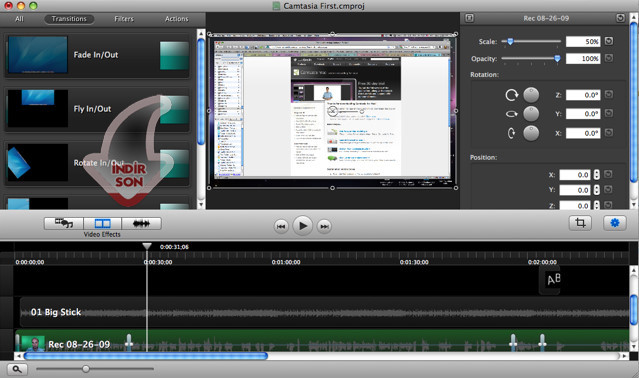
Task: Edit the Rotation Z degrees field
Action: [x=583, y=95]
